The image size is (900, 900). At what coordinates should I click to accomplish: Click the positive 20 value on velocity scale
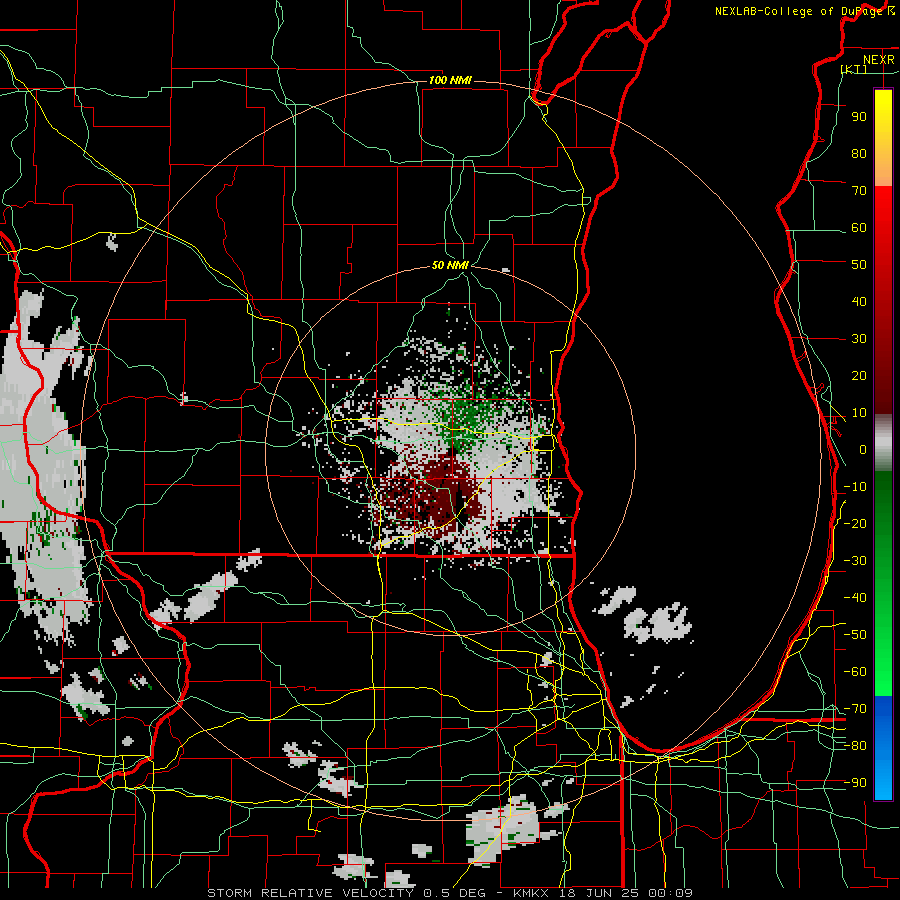click(859, 375)
